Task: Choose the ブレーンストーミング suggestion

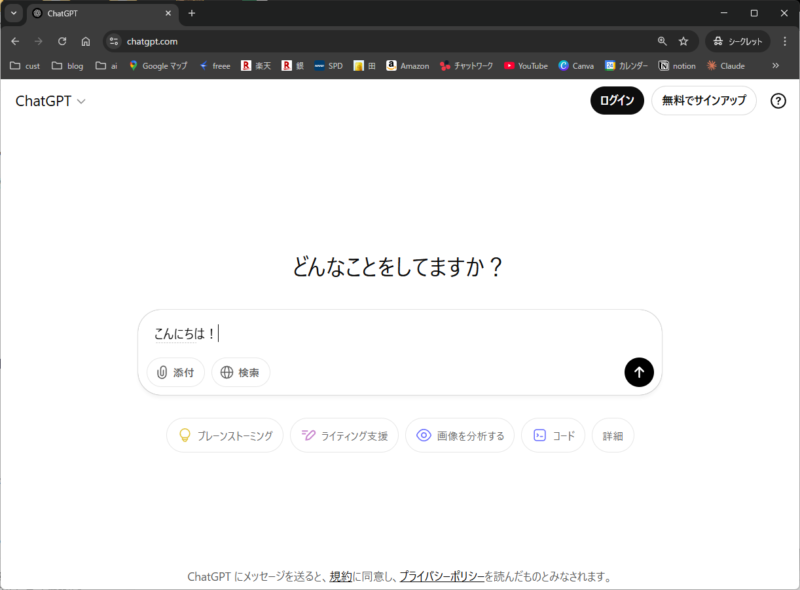Action: [225, 435]
